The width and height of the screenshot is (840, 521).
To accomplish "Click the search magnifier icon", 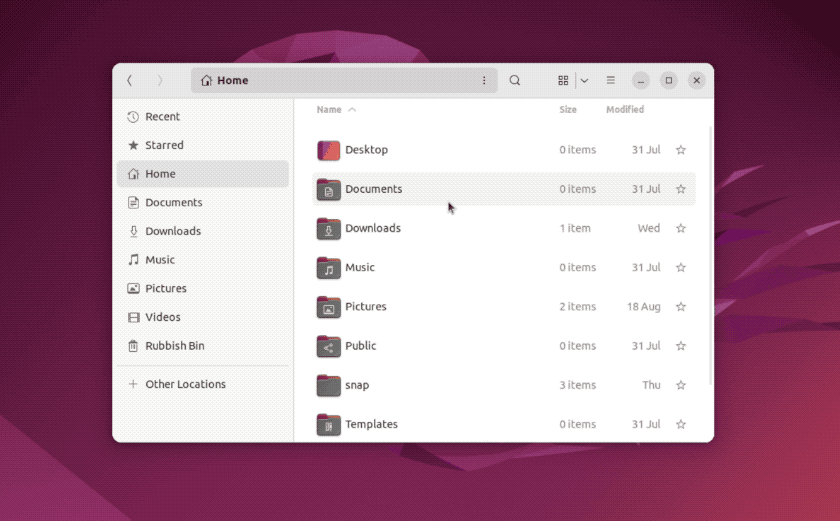I will click(x=515, y=80).
